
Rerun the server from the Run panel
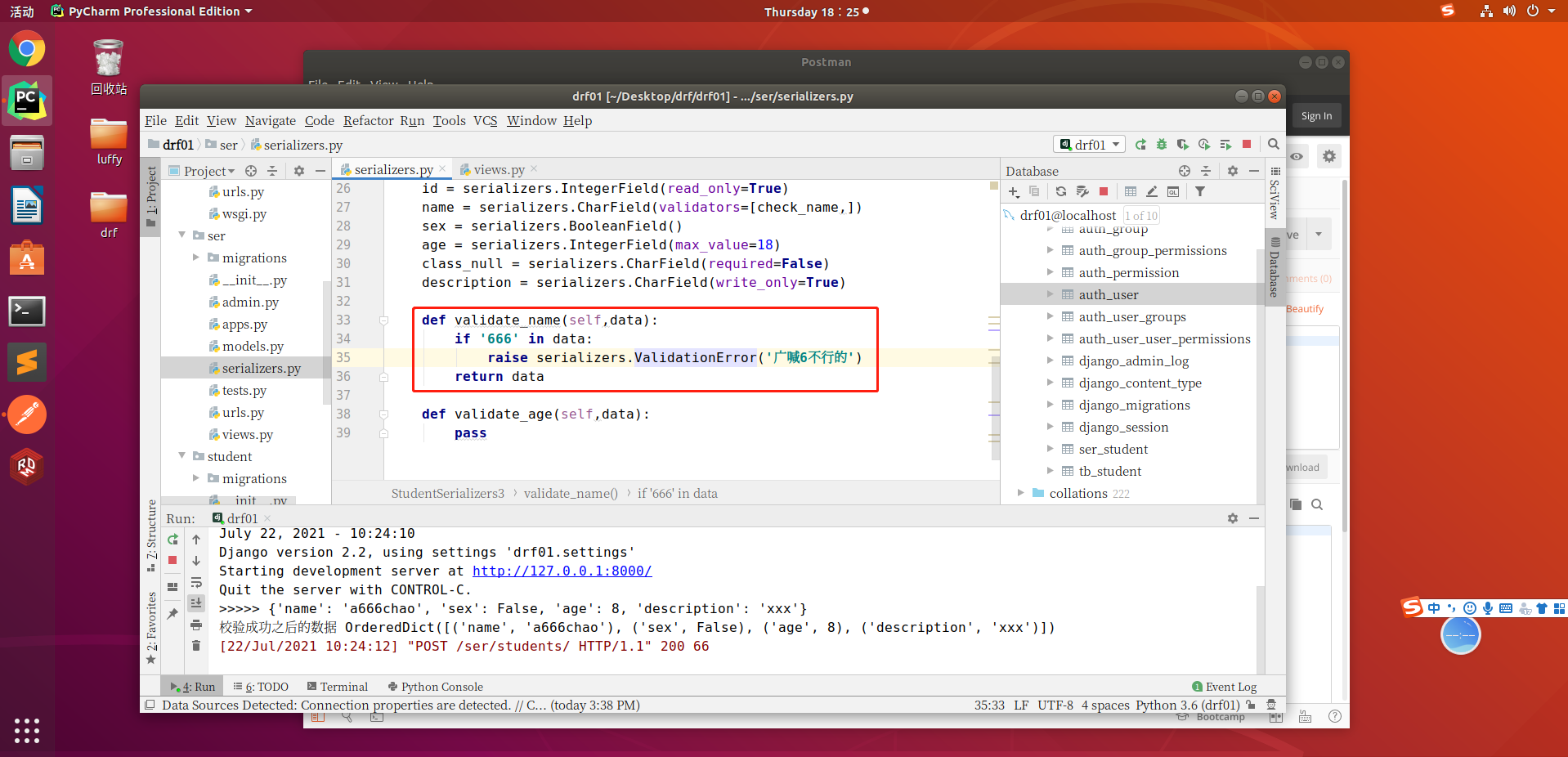coord(172,540)
